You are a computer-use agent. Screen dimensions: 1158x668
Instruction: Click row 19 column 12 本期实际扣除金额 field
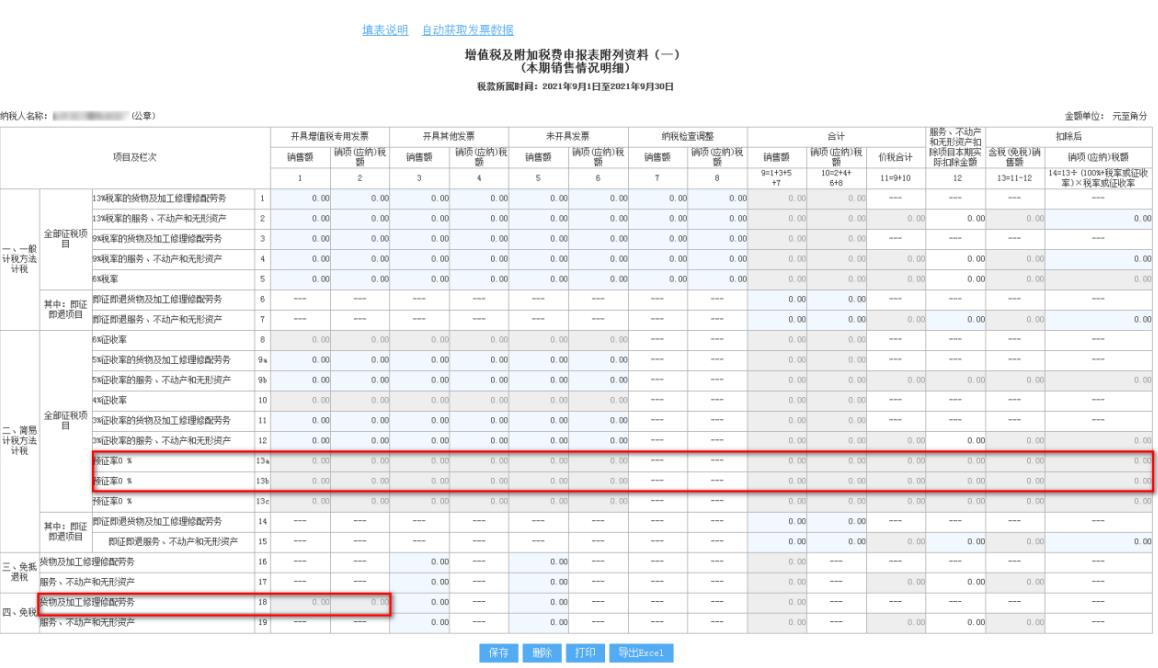[x=955, y=623]
